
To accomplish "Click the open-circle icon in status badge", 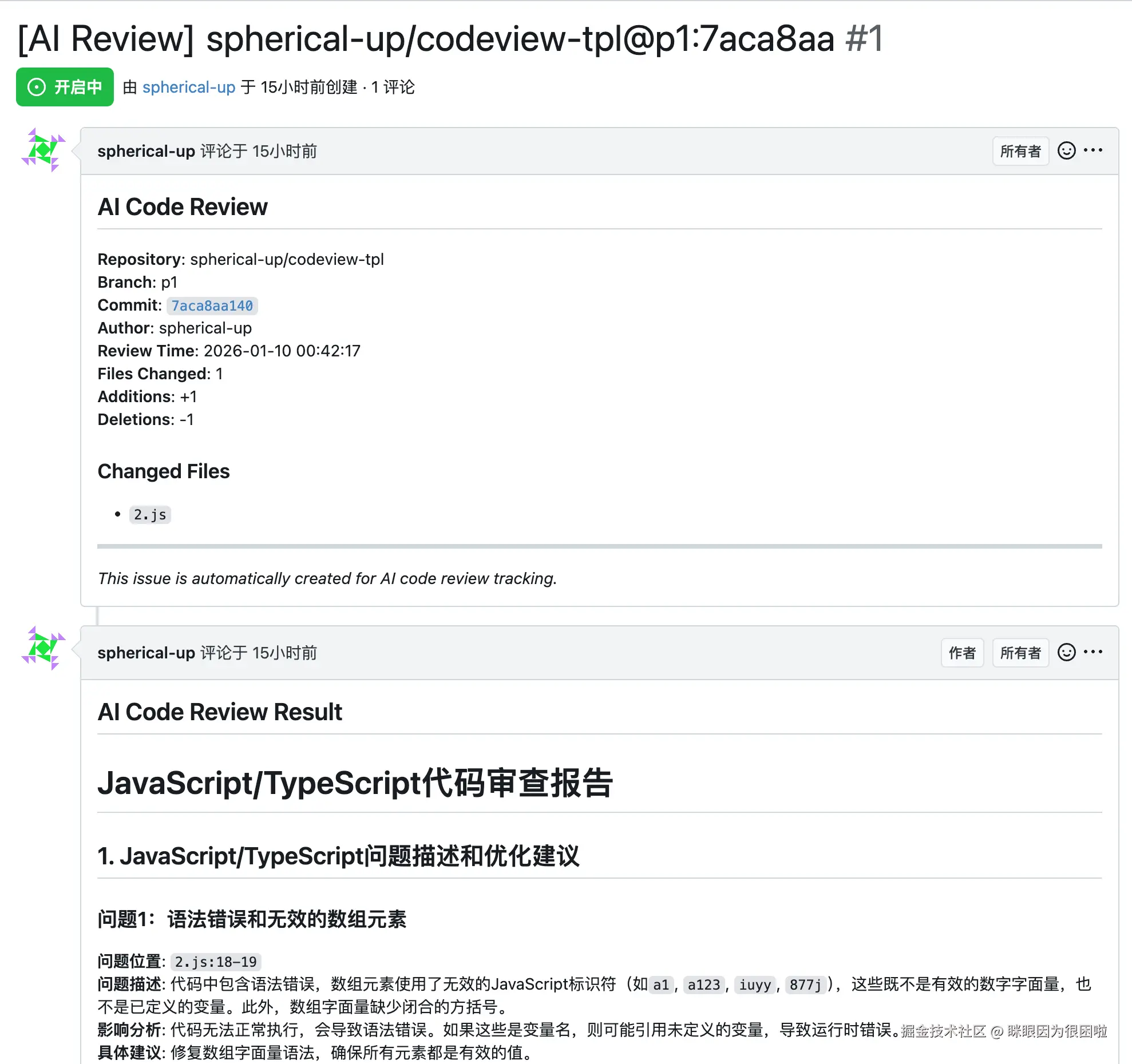I will click(x=37, y=87).
